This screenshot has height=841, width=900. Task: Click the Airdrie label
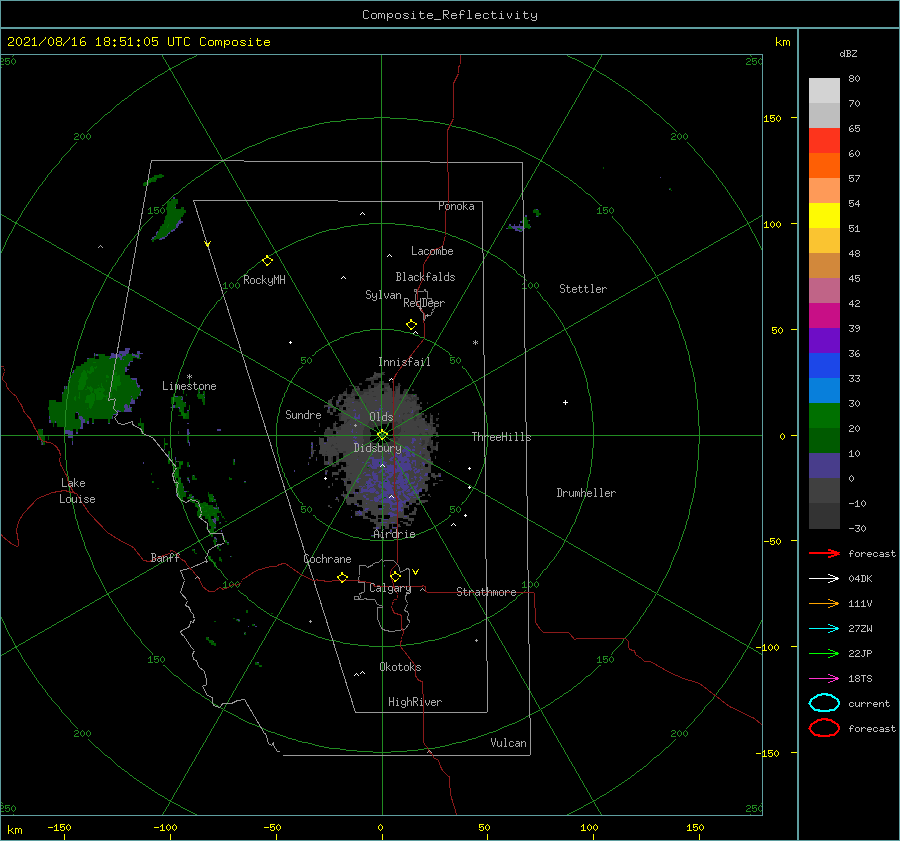pyautogui.click(x=394, y=534)
